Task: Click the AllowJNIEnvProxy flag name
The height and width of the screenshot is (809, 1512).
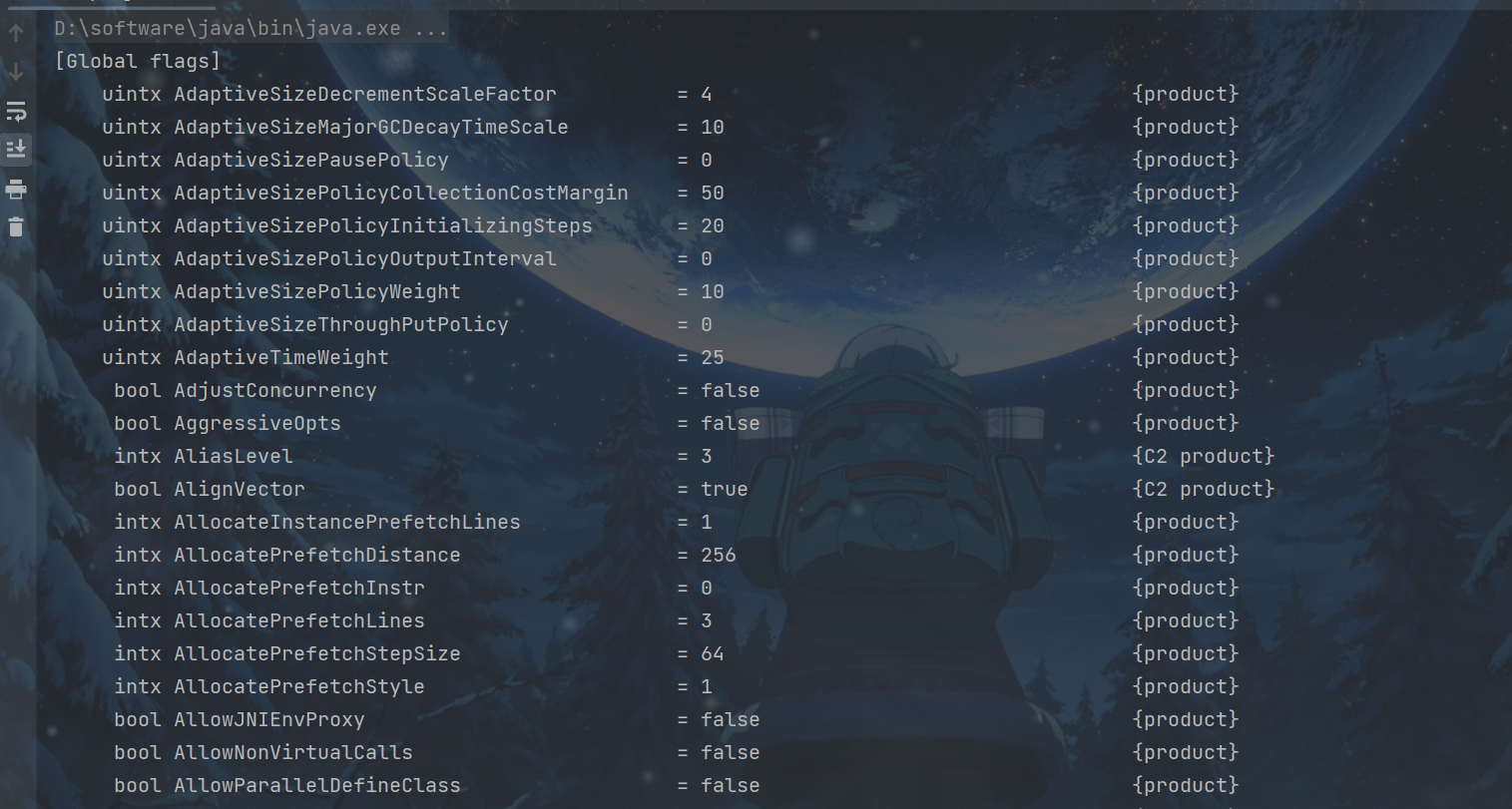Action: (x=269, y=719)
